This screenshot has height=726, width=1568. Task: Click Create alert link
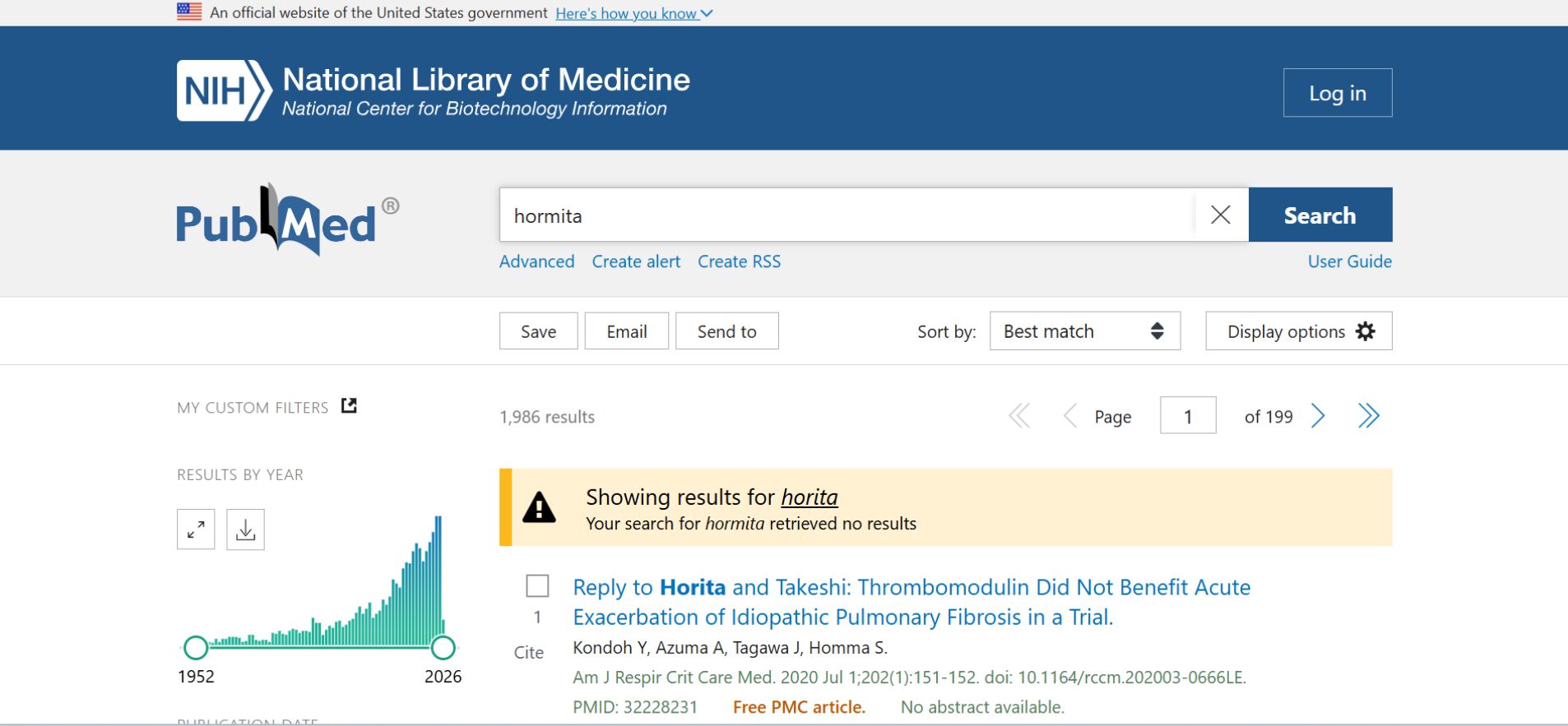point(636,261)
